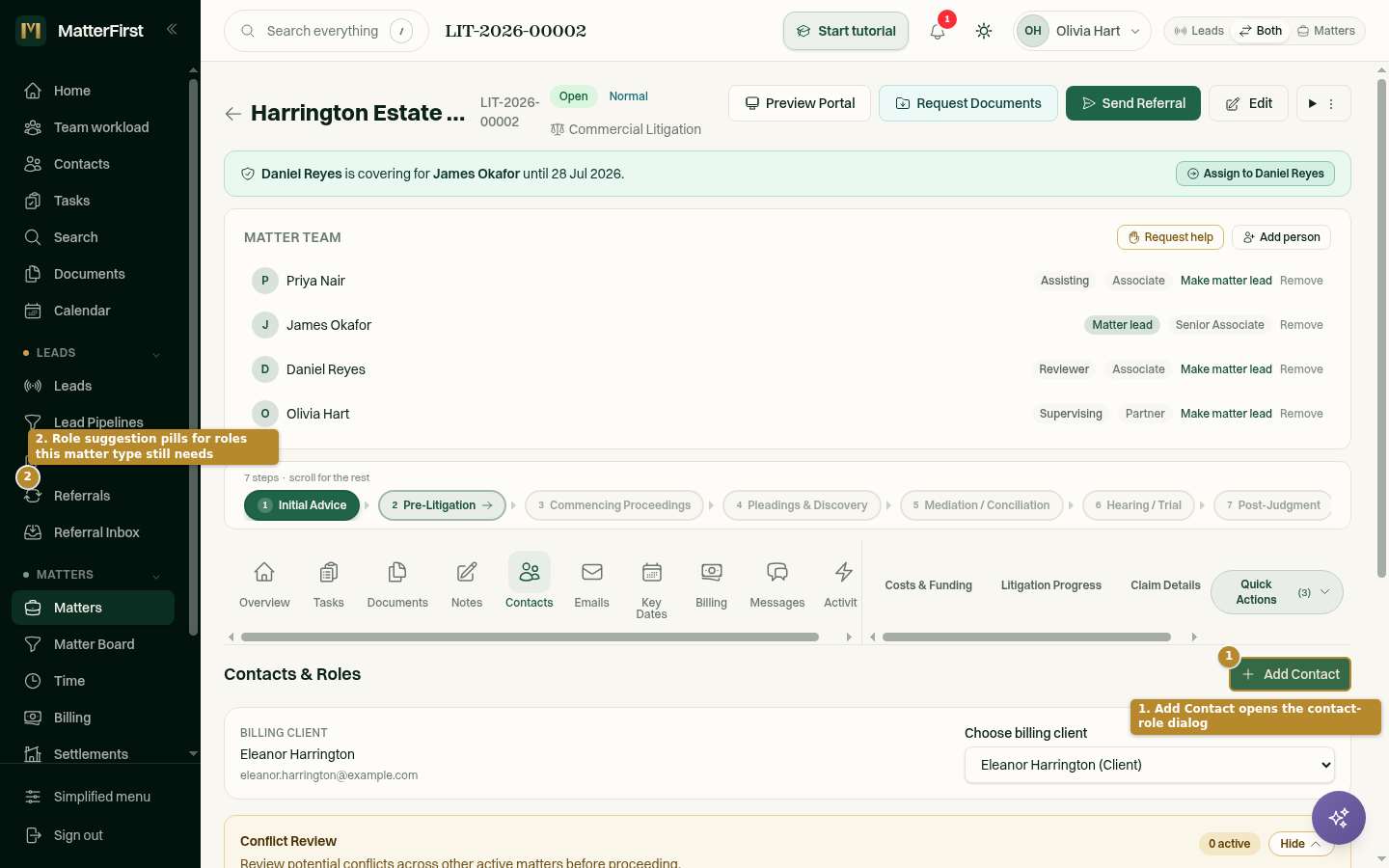
Task: Click the Add Contact button
Action: pos(1290,674)
